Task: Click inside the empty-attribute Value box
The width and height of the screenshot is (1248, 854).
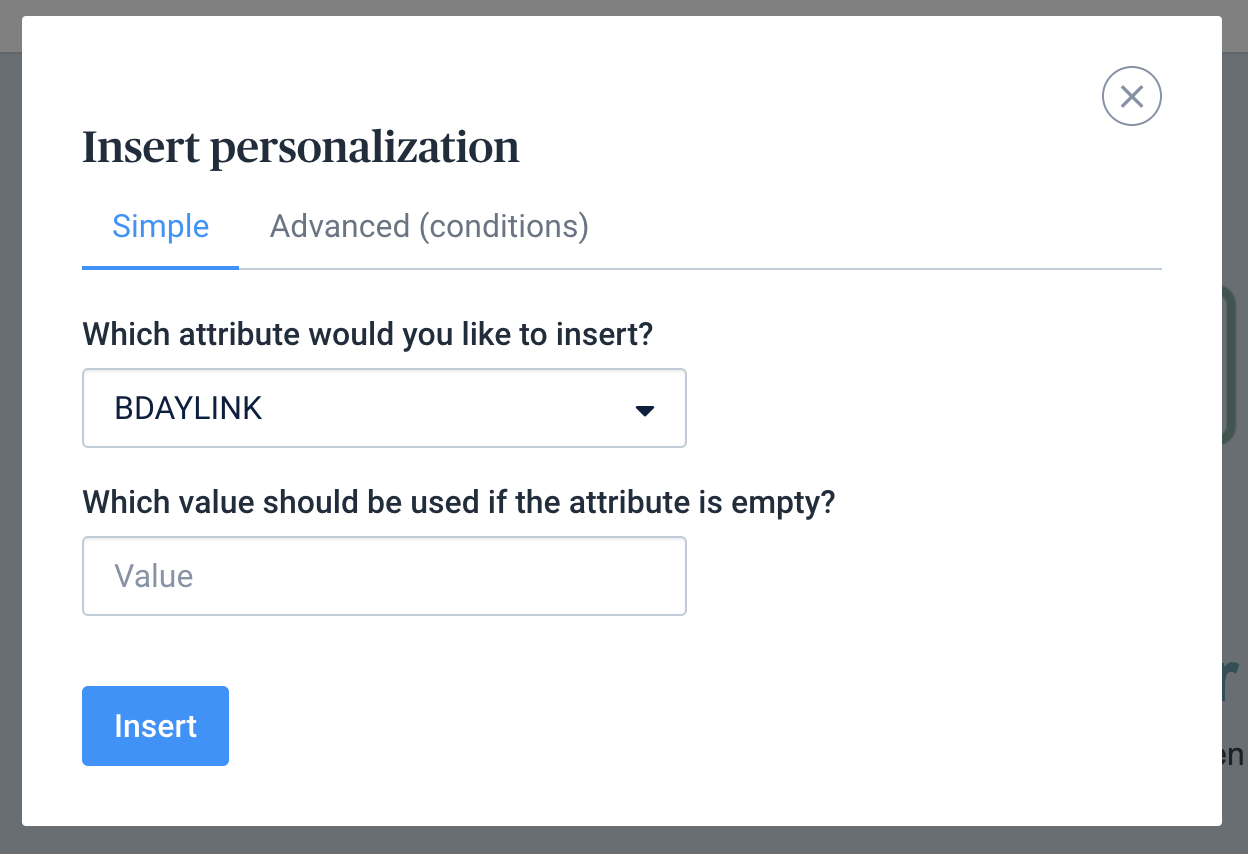Action: coord(384,576)
